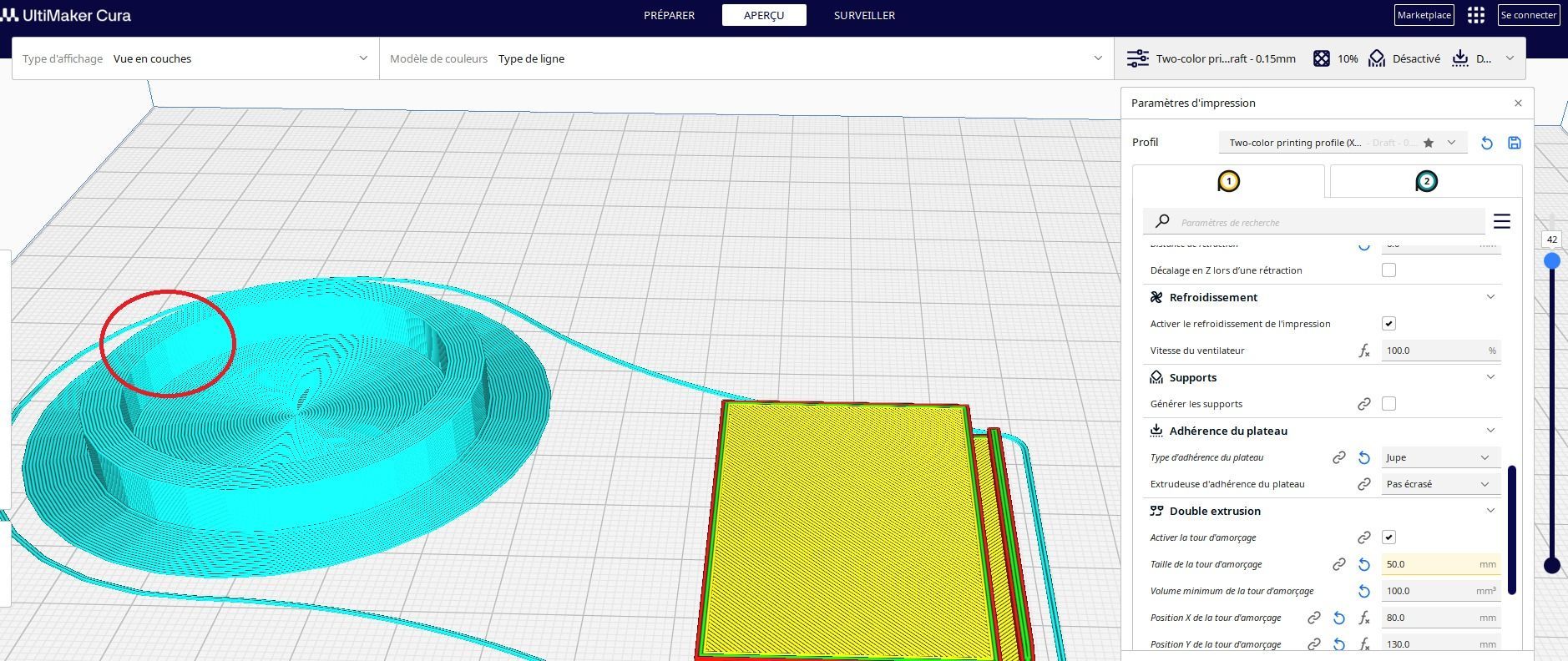The height and width of the screenshot is (661, 1568).
Task: Open the application switcher grid icon
Action: (1476, 15)
